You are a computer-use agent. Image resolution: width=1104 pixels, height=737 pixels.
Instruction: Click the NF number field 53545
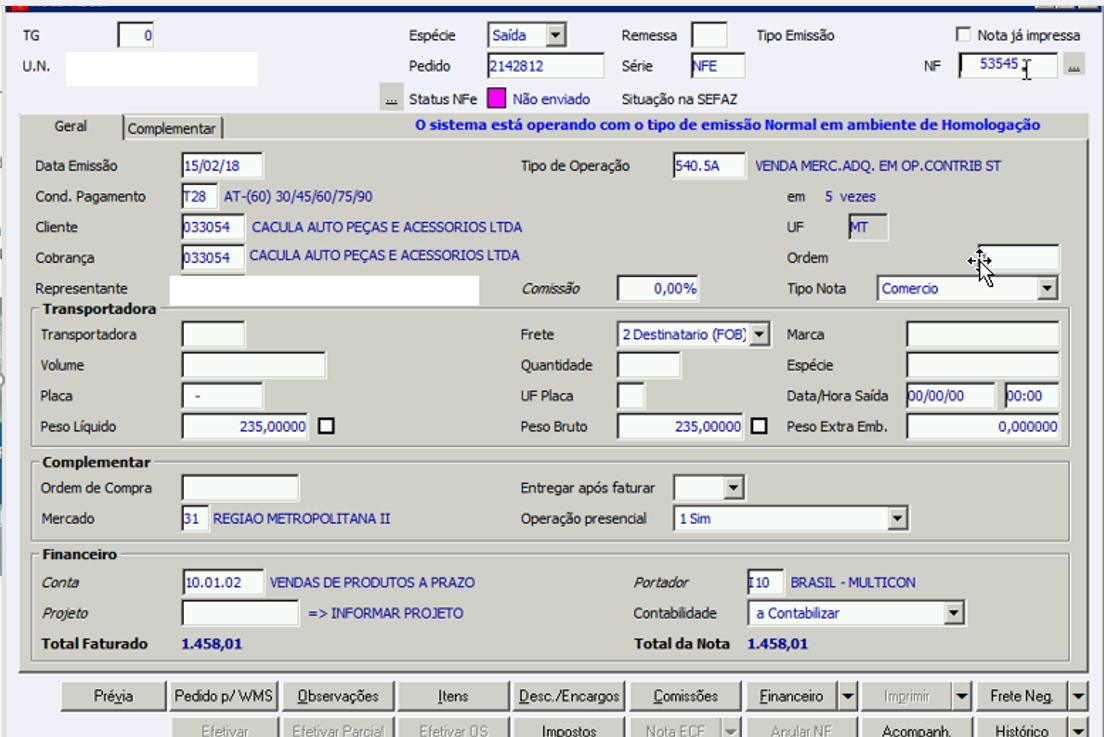pyautogui.click(x=1008, y=65)
